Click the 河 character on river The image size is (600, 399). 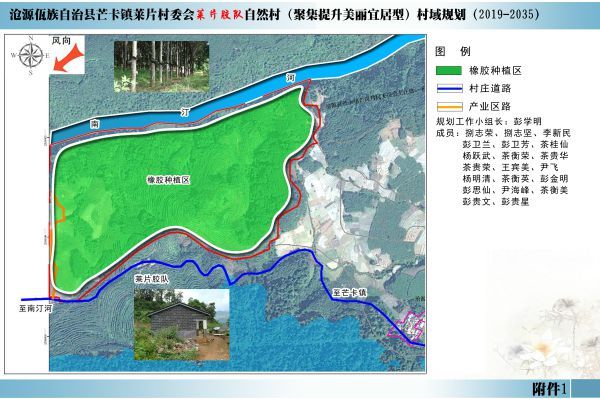point(291,78)
